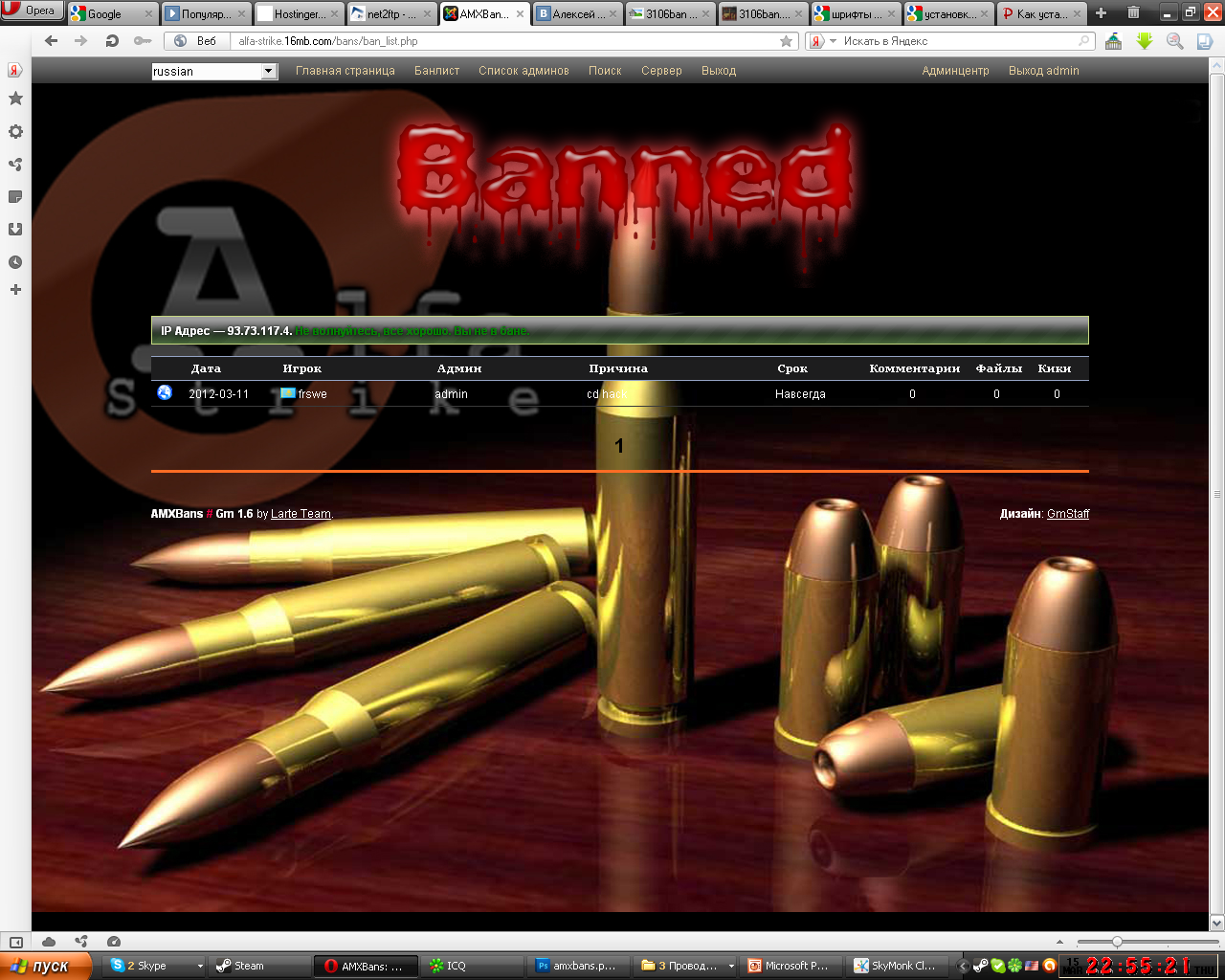The width and height of the screenshot is (1225, 980).
Task: Open Bookmarks star in the Opera sidebar
Action: click(15, 99)
